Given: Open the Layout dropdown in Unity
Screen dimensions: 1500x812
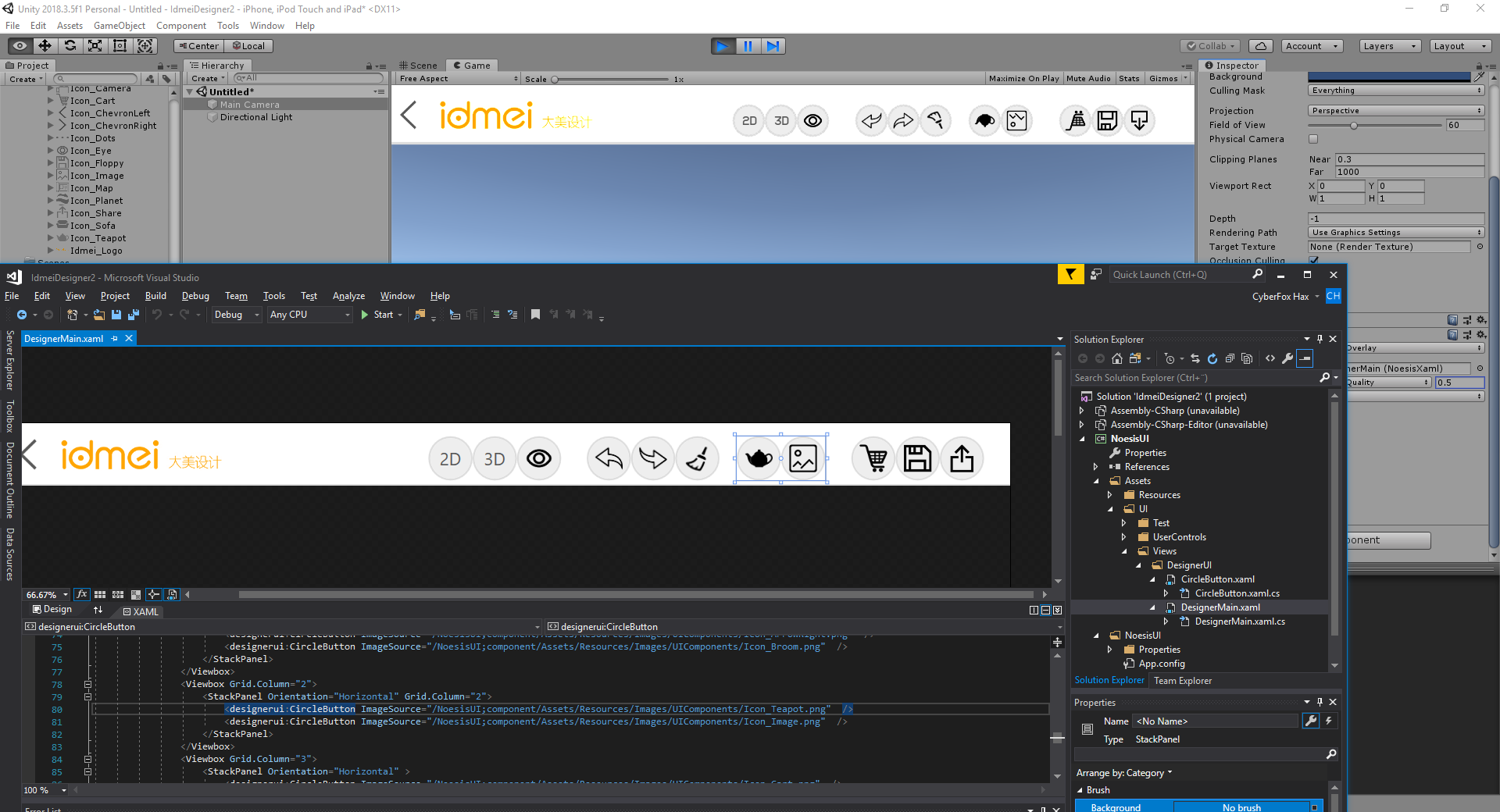Looking at the screenshot, I should pyautogui.click(x=1460, y=46).
